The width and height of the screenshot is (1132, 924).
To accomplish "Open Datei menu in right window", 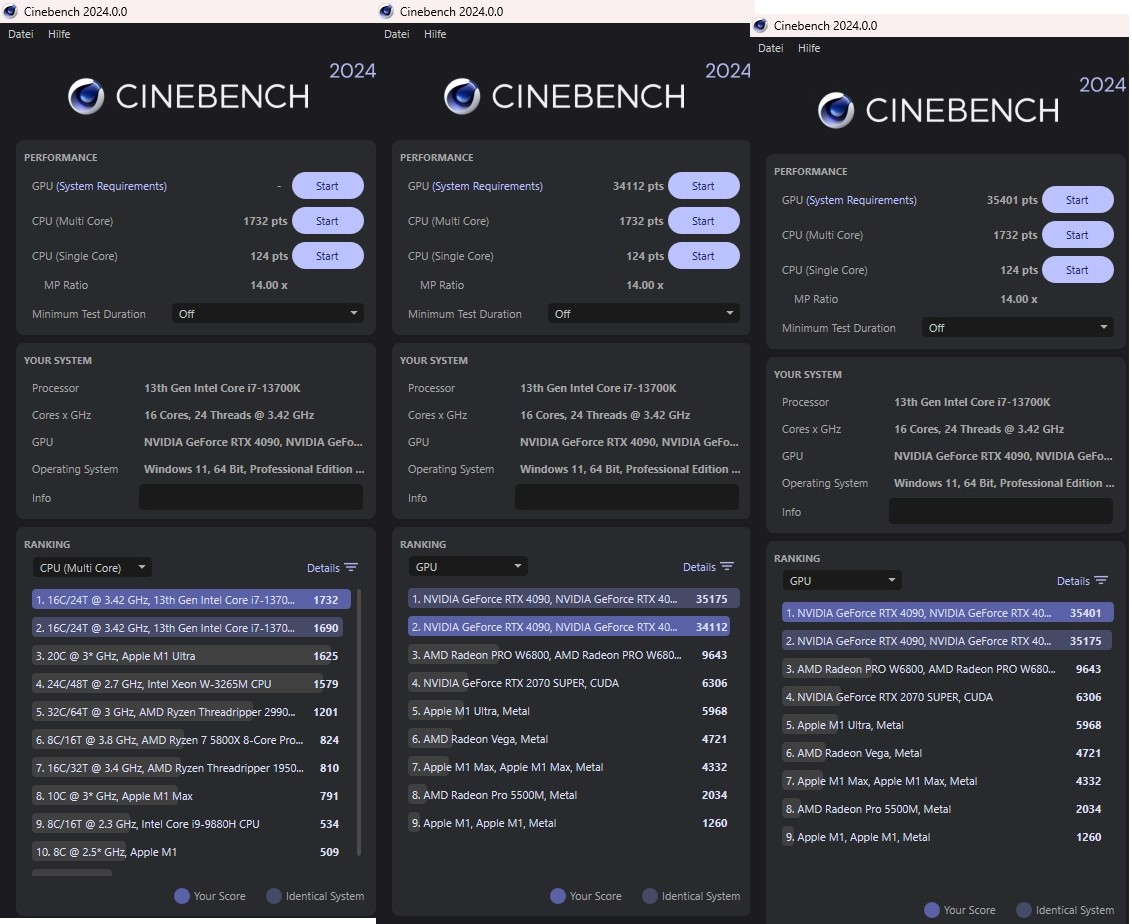I will click(771, 48).
